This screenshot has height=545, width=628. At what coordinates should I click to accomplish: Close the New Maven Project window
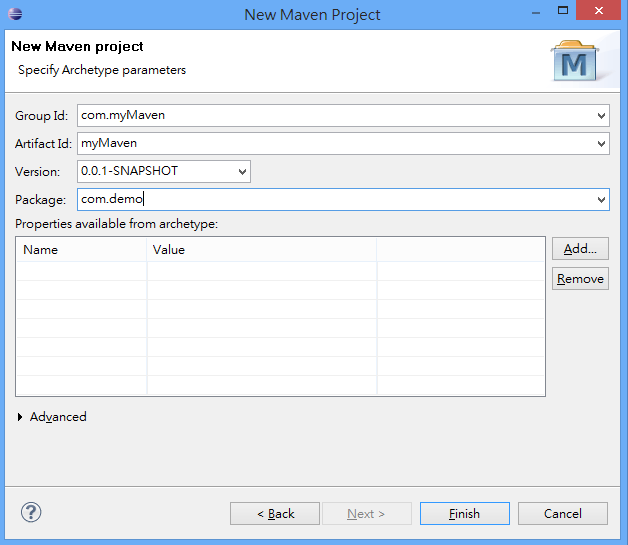597,12
